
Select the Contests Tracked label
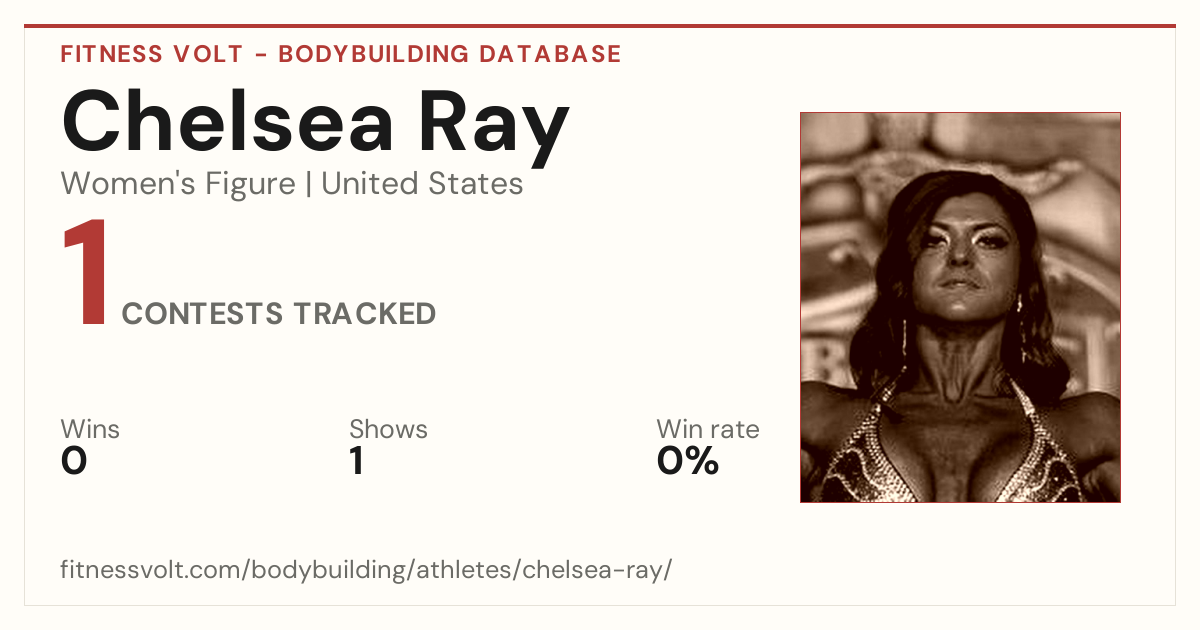pyautogui.click(x=279, y=314)
